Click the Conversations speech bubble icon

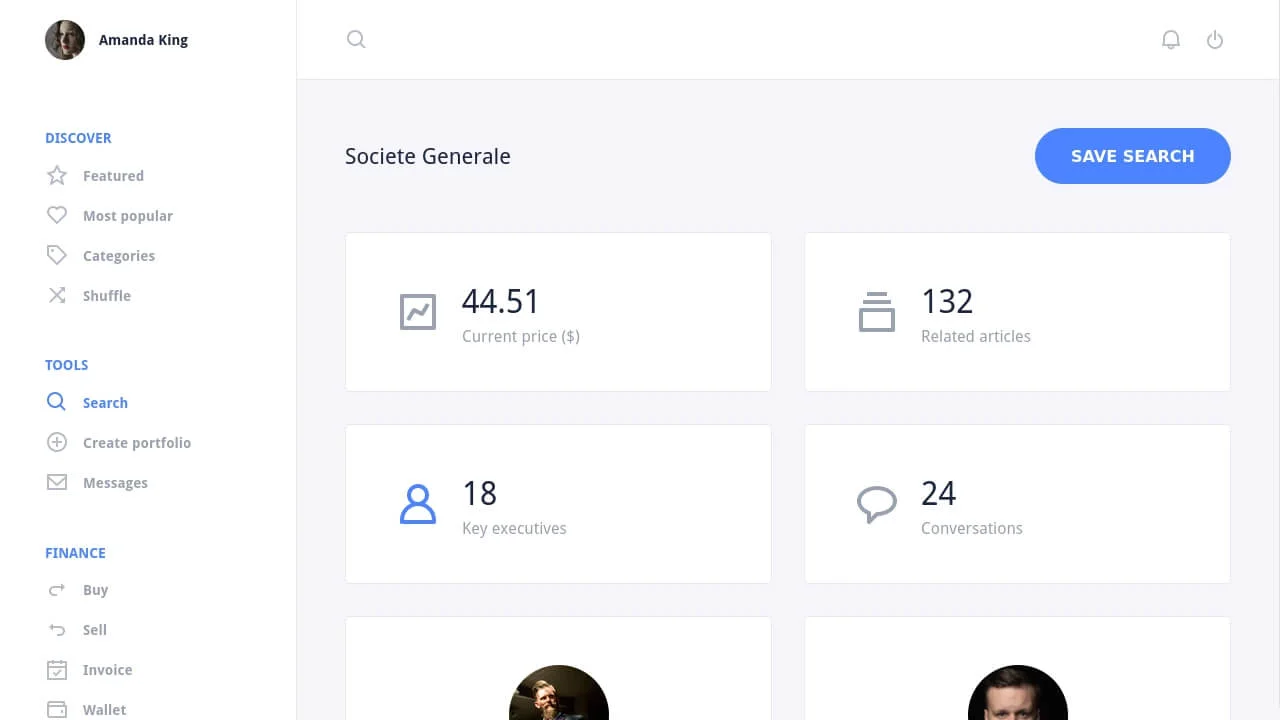pyautogui.click(x=877, y=503)
